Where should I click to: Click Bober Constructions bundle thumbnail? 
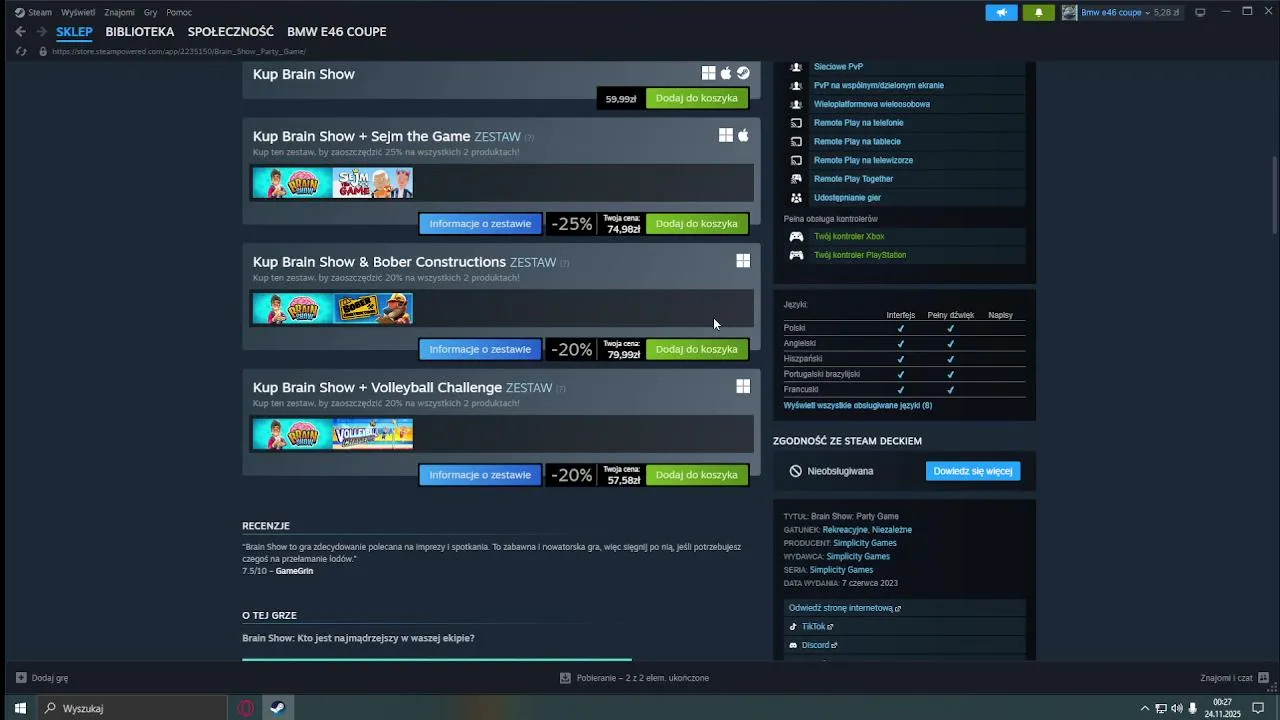373,308
